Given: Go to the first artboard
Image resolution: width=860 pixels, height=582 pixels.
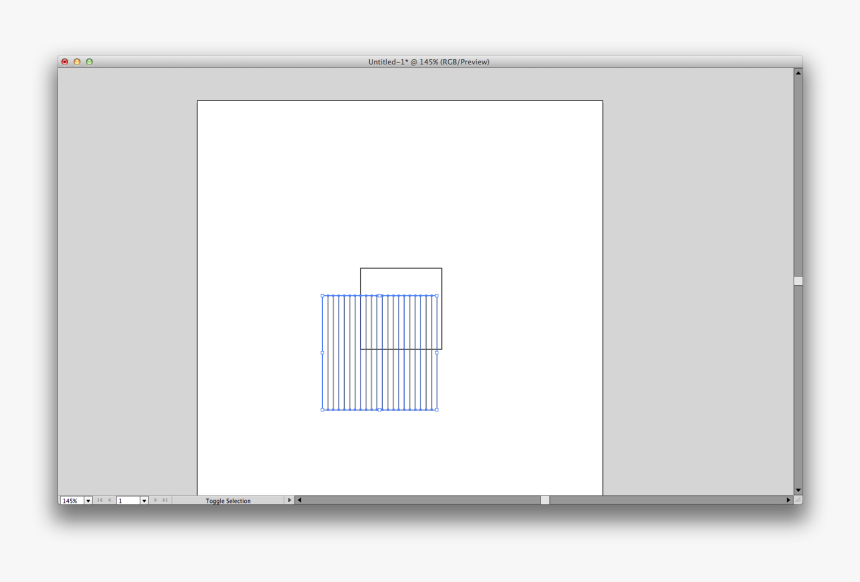Looking at the screenshot, I should click(99, 500).
